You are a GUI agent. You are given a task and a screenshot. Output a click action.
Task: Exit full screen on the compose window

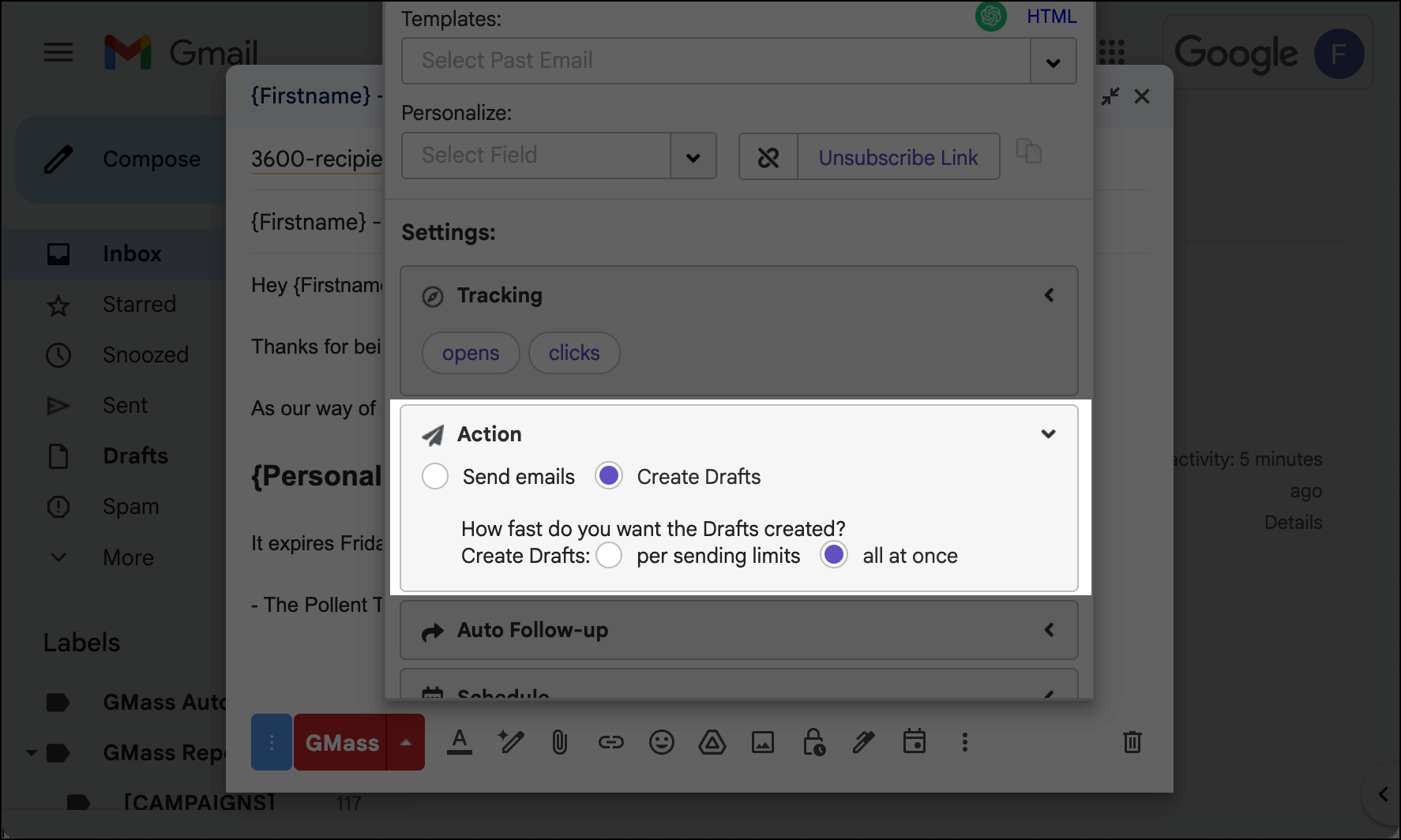[1110, 96]
